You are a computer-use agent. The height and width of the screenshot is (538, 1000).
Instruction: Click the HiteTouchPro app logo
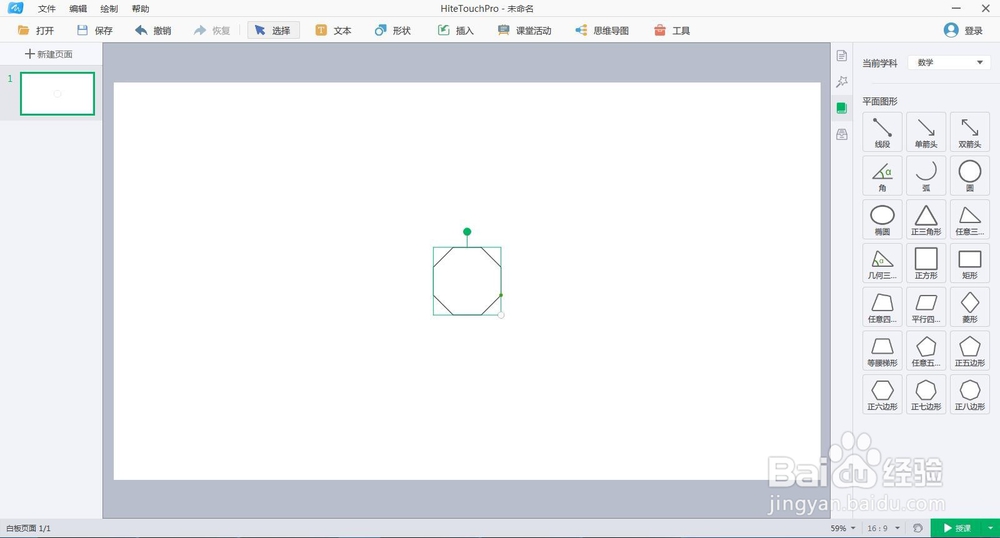[x=15, y=8]
